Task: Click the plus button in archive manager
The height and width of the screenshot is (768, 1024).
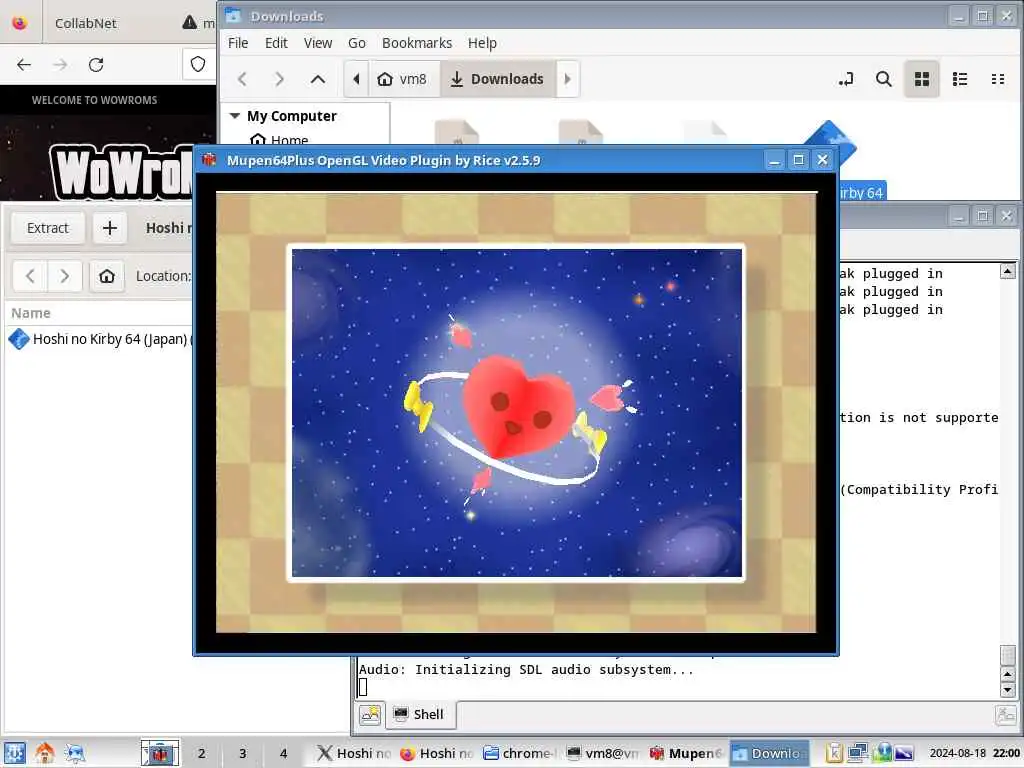Action: (x=110, y=228)
